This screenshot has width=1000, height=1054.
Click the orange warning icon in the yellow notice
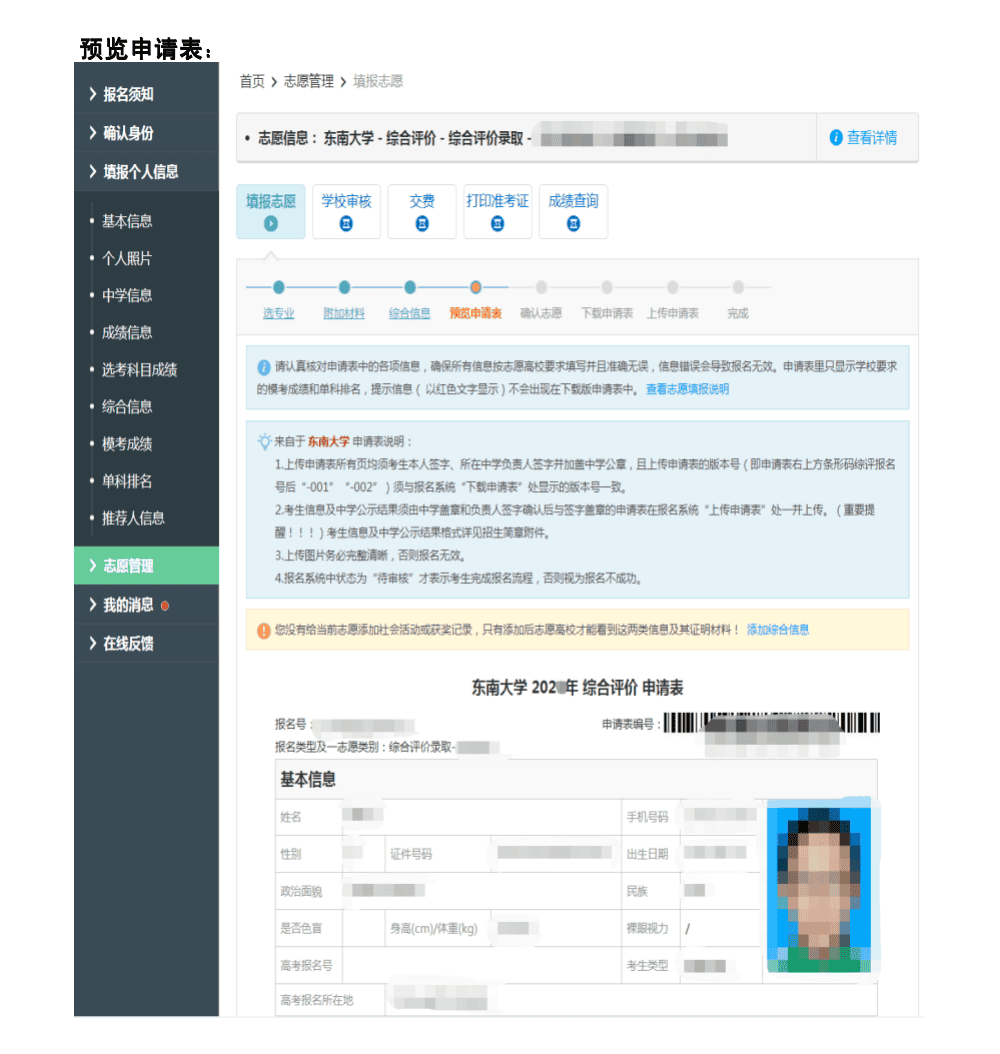tap(264, 630)
